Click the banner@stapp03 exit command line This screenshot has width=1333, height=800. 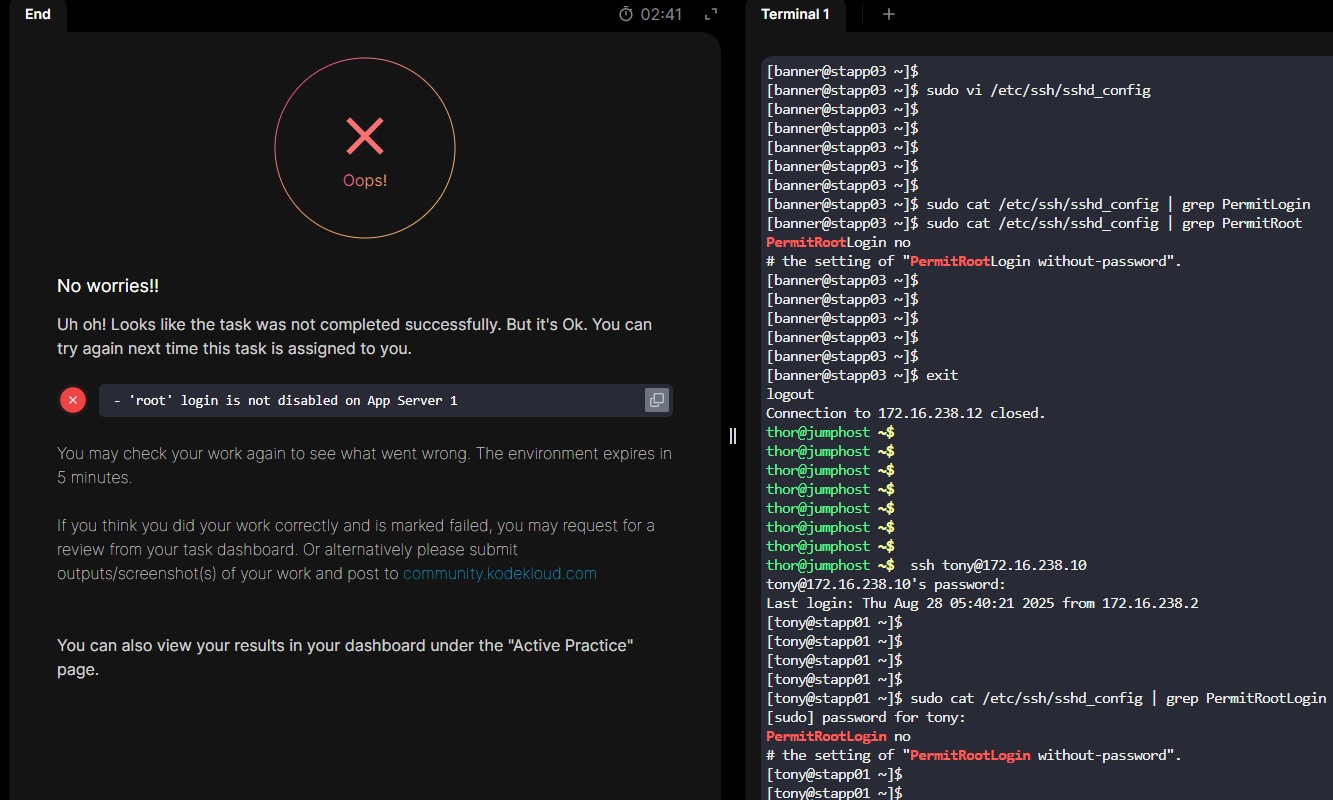862,375
